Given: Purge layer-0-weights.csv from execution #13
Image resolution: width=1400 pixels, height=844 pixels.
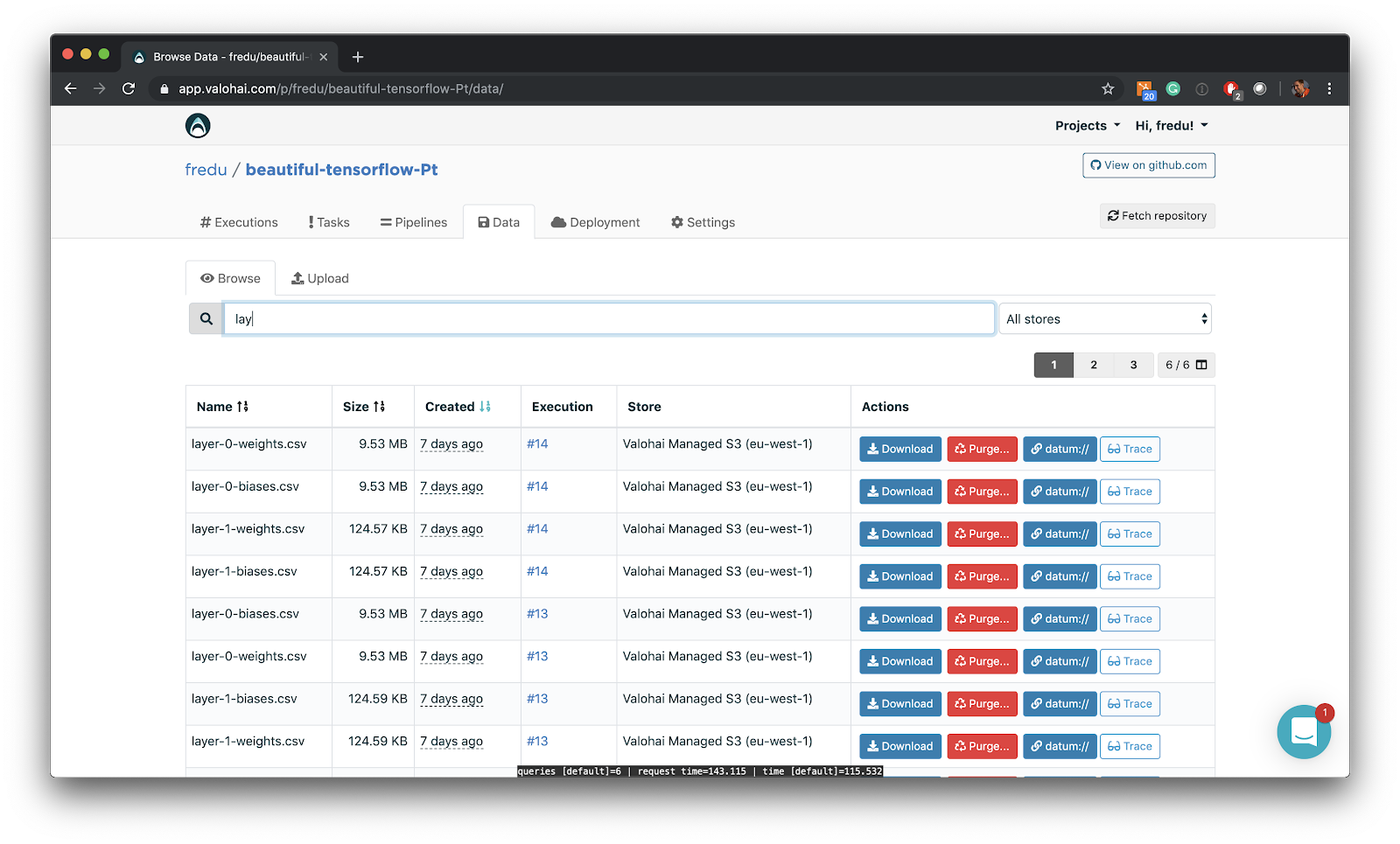Looking at the screenshot, I should (x=983, y=661).
